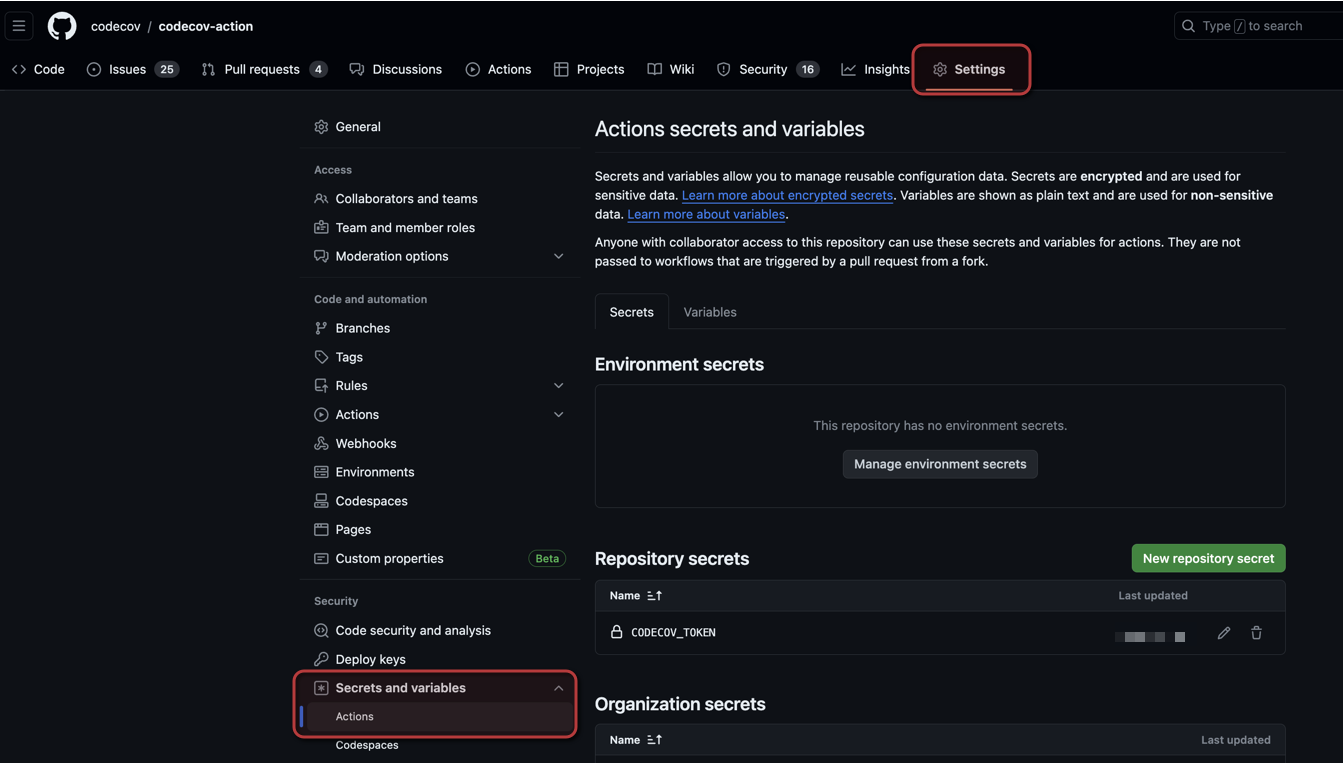1343x763 pixels.
Task: Click the Type / to search field
Action: pyautogui.click(x=1258, y=26)
